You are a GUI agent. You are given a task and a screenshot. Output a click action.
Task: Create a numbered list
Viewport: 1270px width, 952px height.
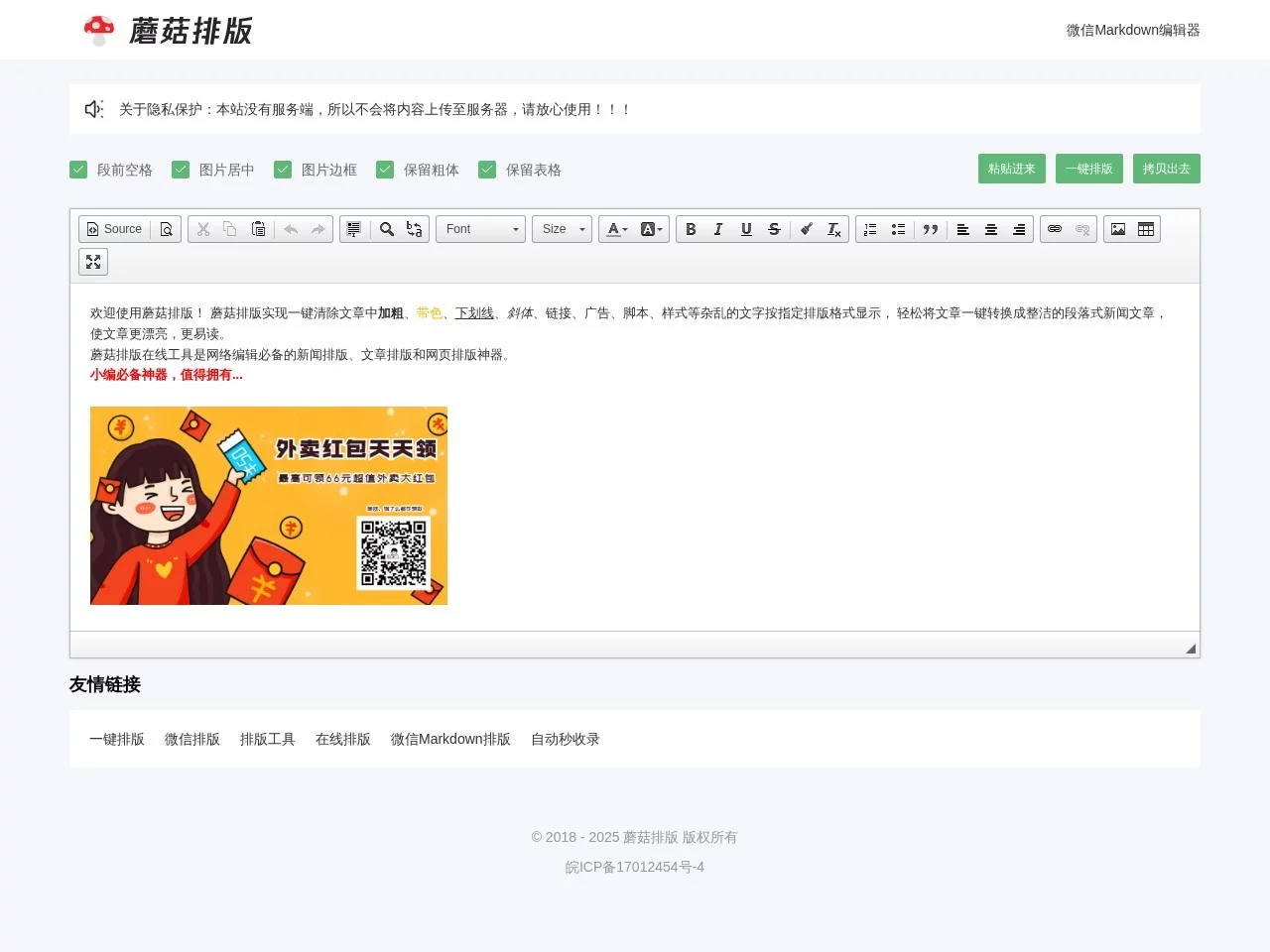869,229
